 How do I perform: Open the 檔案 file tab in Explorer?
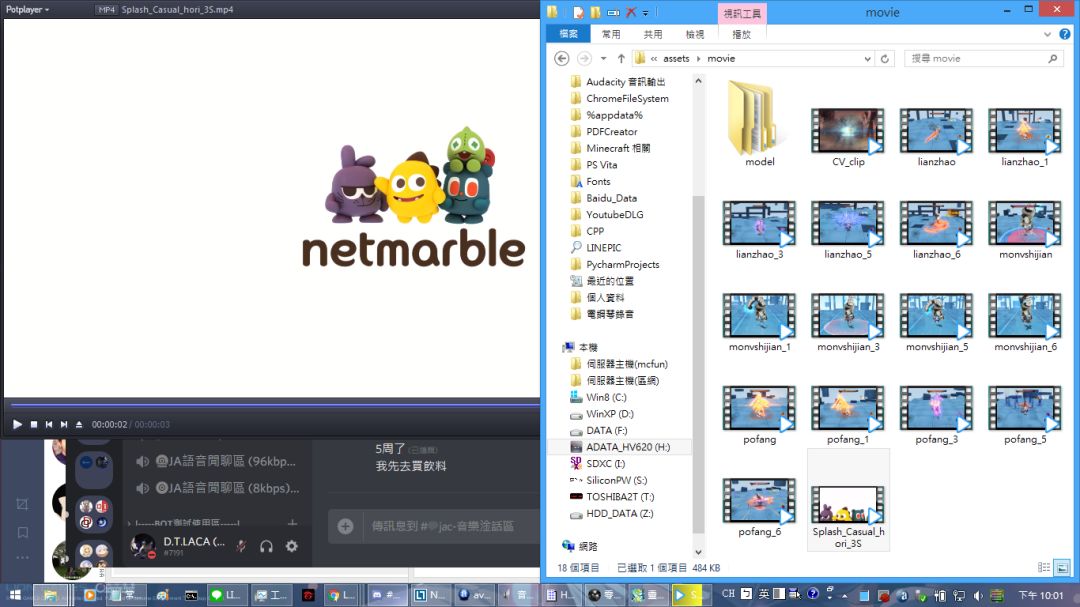(569, 34)
